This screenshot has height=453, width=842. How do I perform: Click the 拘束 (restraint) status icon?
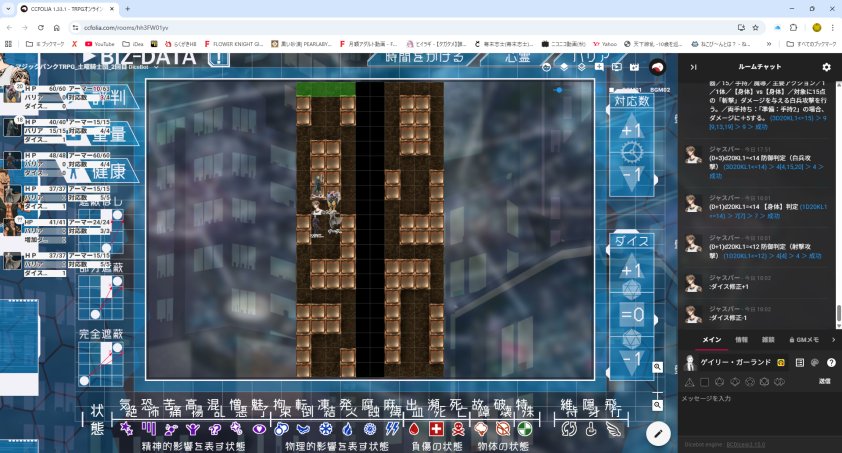[x=281, y=429]
